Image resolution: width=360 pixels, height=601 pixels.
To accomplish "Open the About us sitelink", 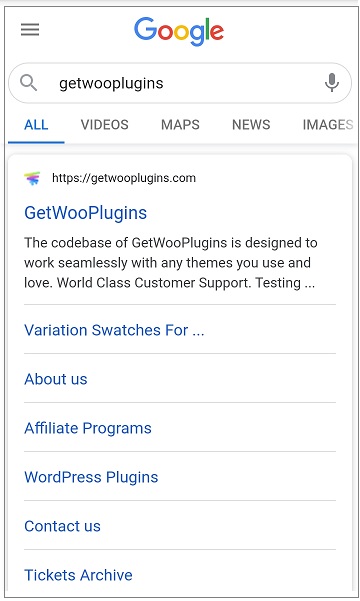I will coord(56,379).
